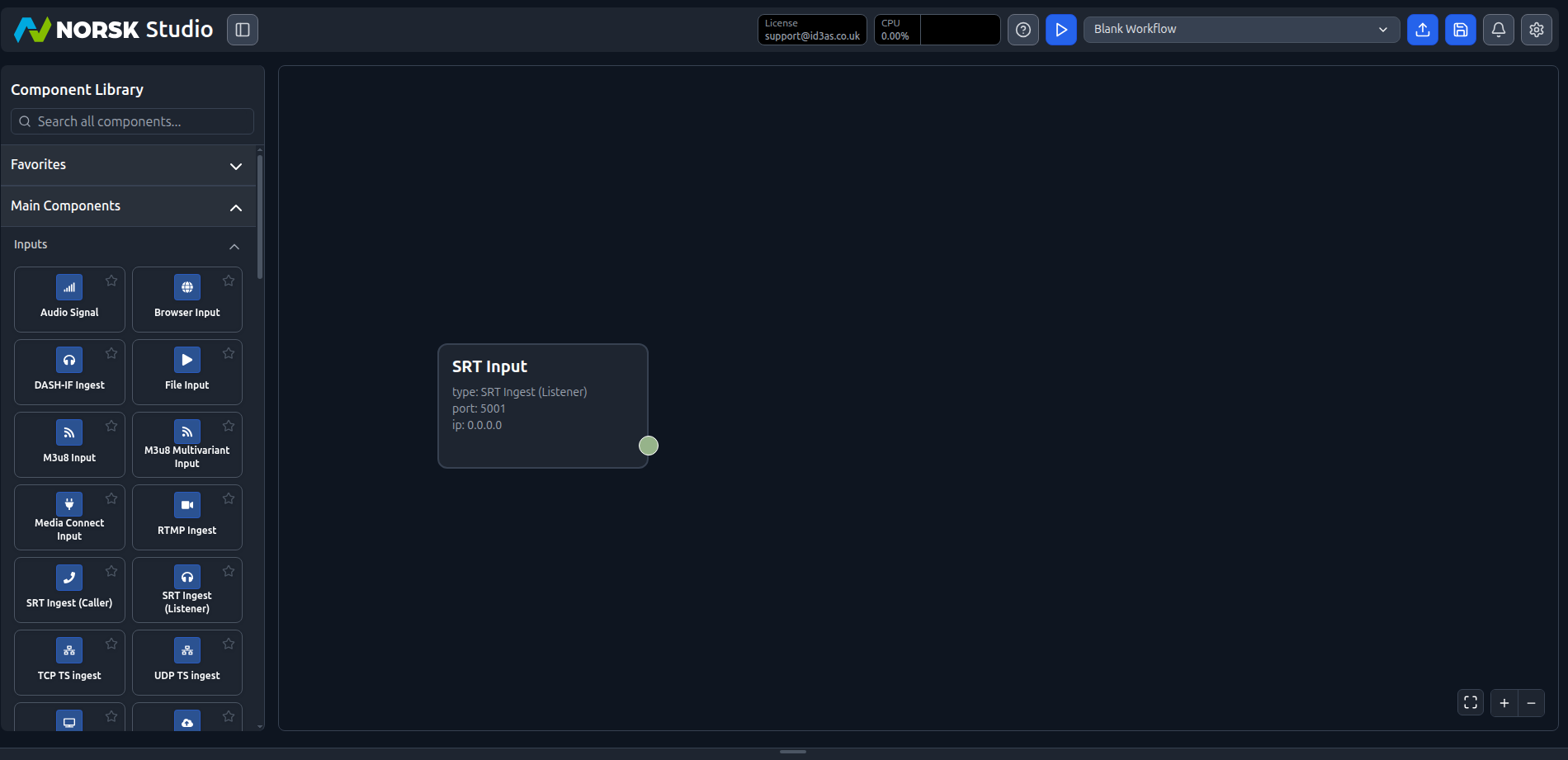Click the license support@id3as.co.uk box
Image resolution: width=1568 pixels, height=760 pixels.
point(812,30)
